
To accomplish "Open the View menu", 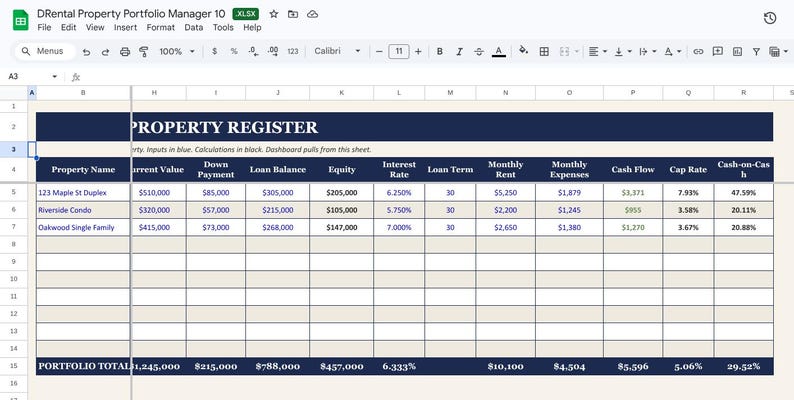I will coord(95,27).
